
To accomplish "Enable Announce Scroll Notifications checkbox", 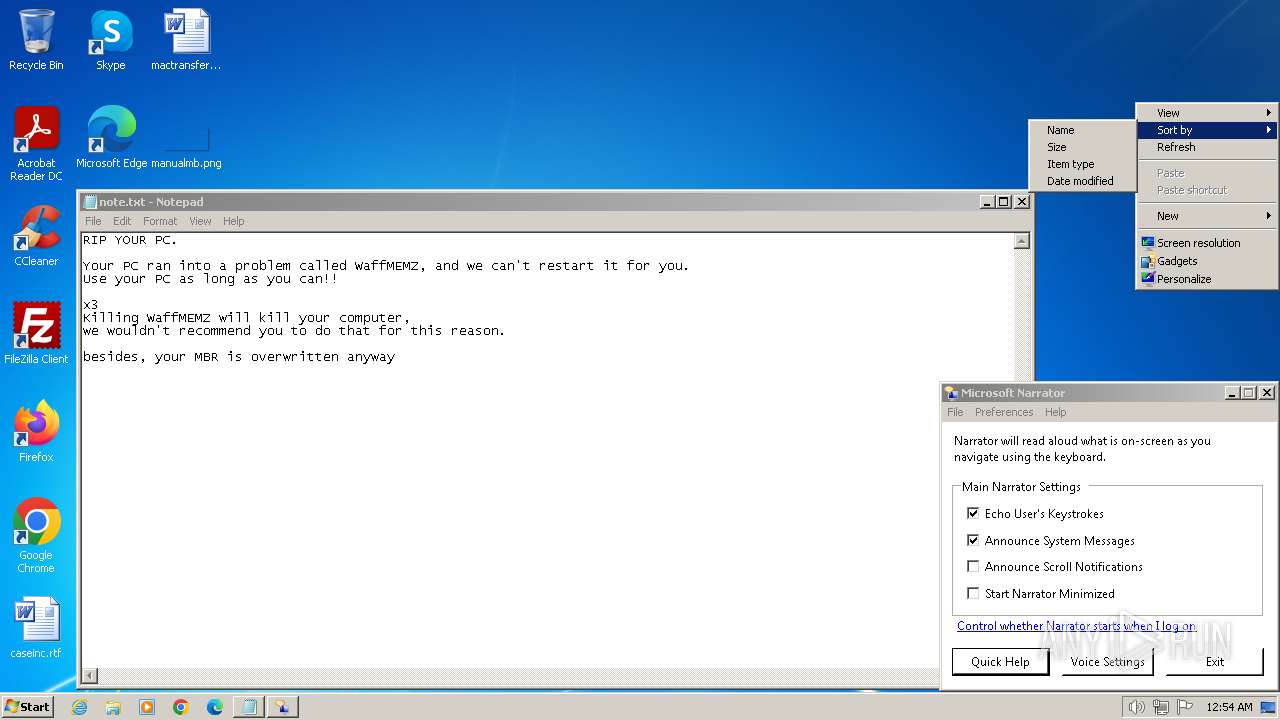I will pos(973,566).
